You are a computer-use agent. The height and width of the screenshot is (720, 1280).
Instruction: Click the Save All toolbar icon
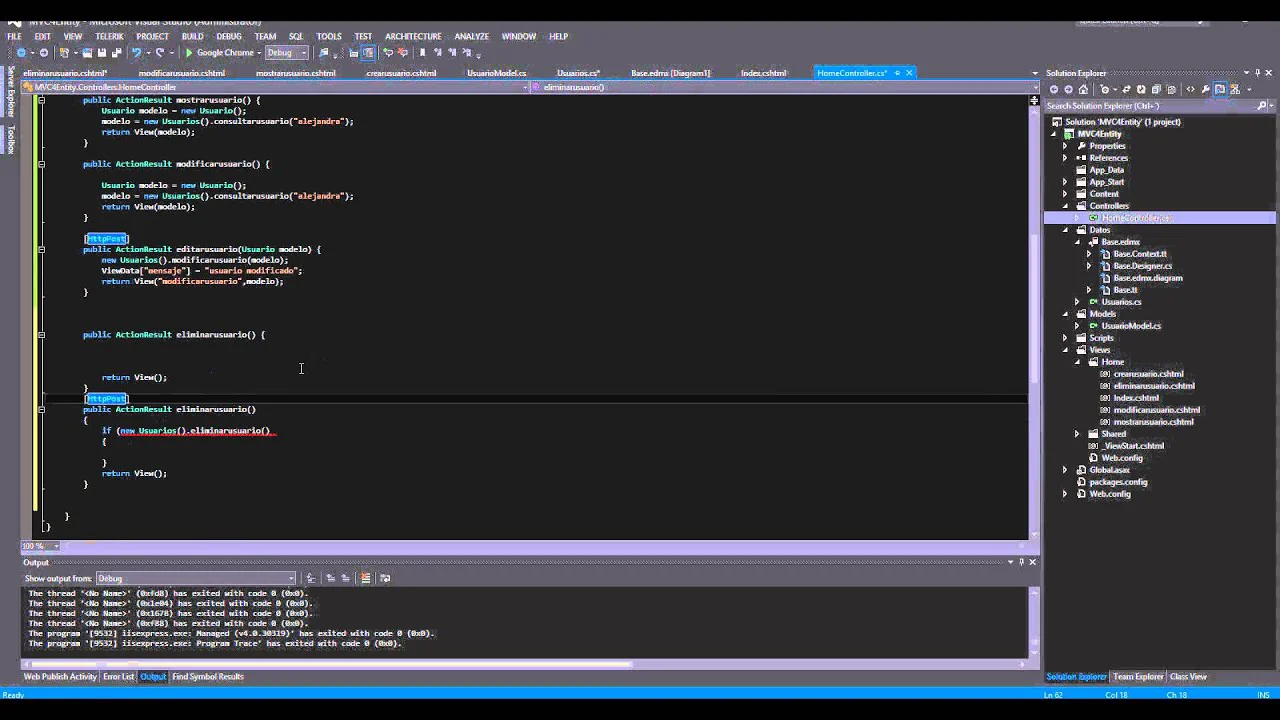tap(116, 53)
